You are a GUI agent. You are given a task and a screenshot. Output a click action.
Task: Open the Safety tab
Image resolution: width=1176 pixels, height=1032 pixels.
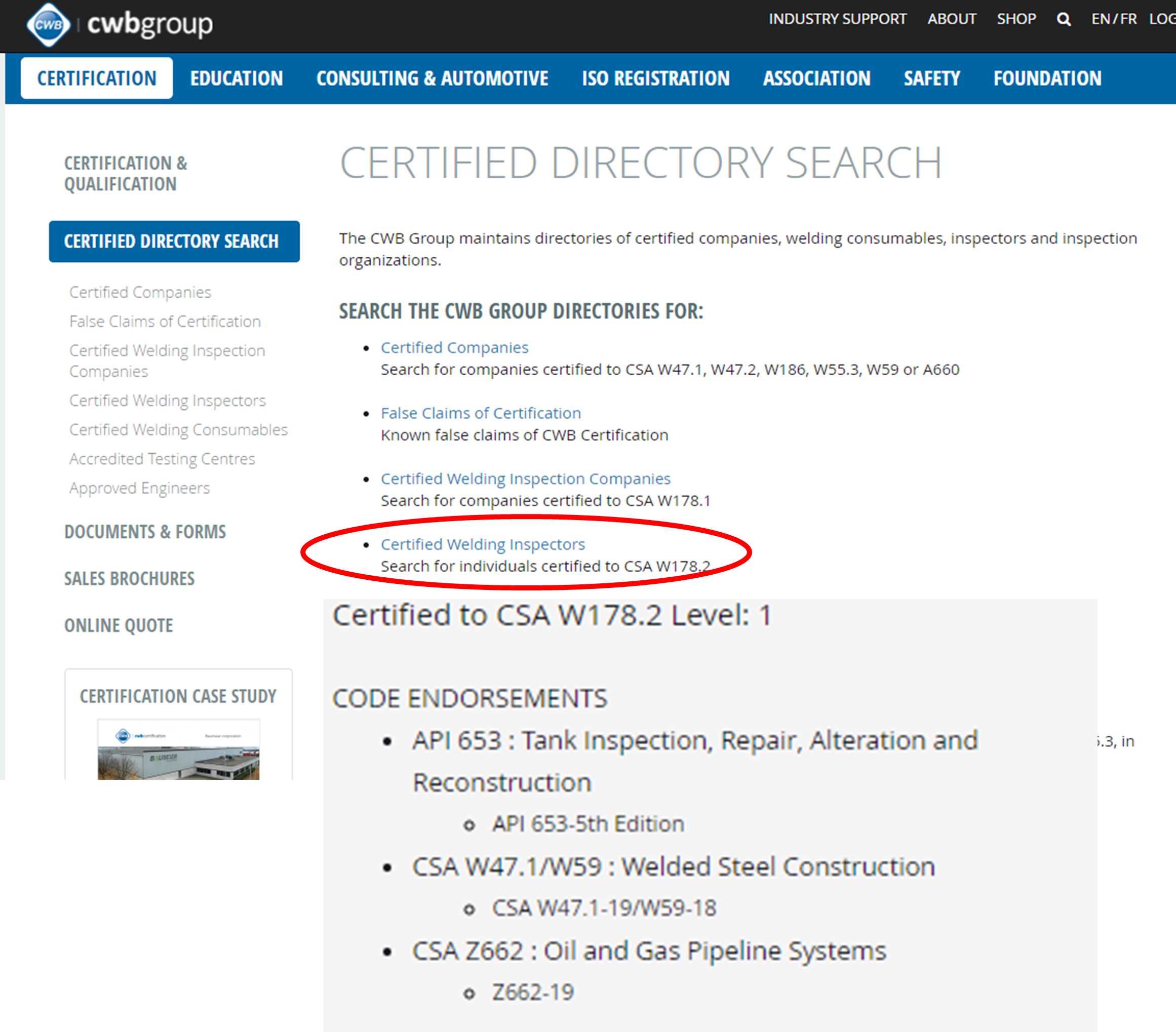(932, 78)
